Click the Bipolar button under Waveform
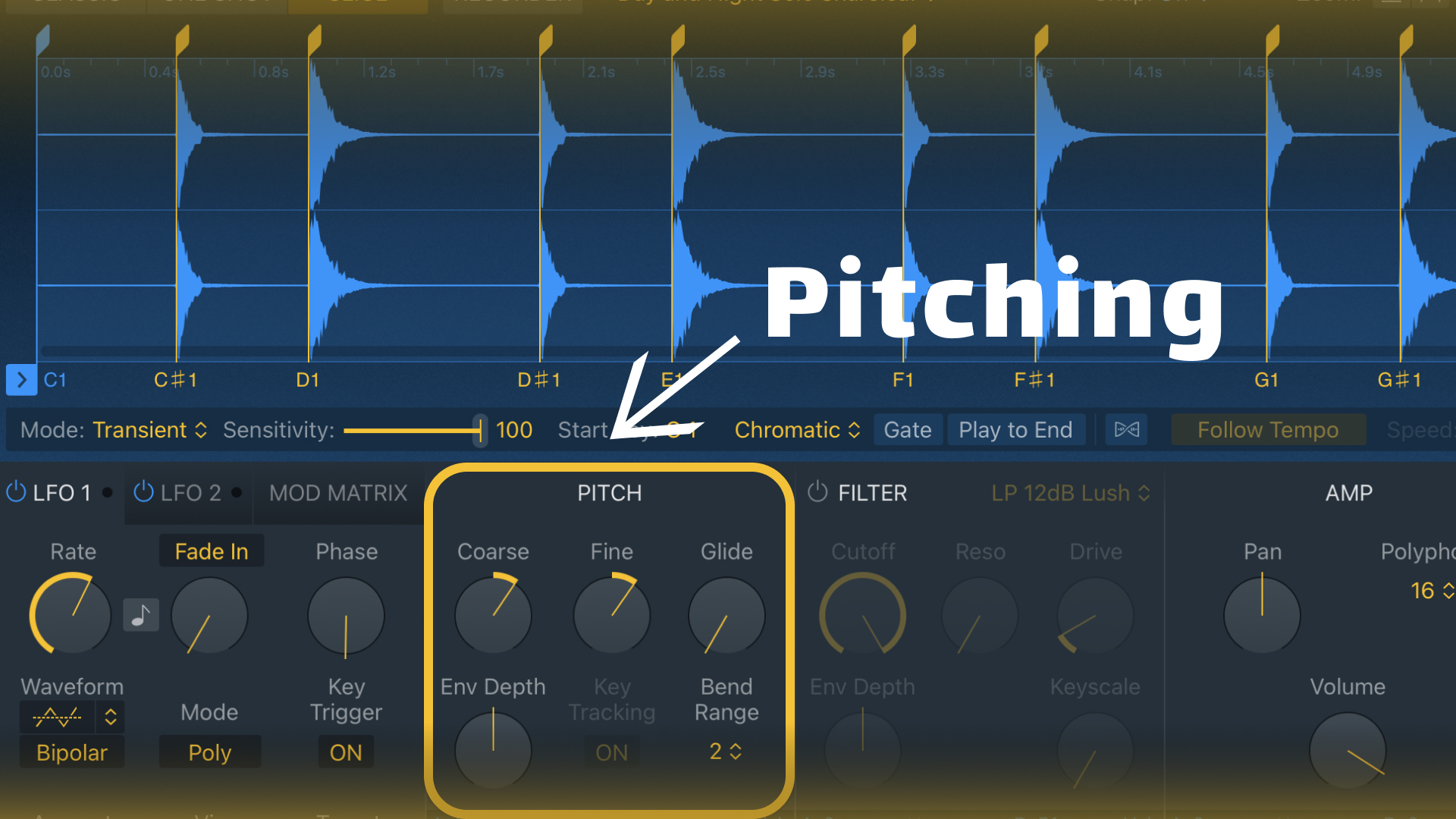 pos(72,752)
